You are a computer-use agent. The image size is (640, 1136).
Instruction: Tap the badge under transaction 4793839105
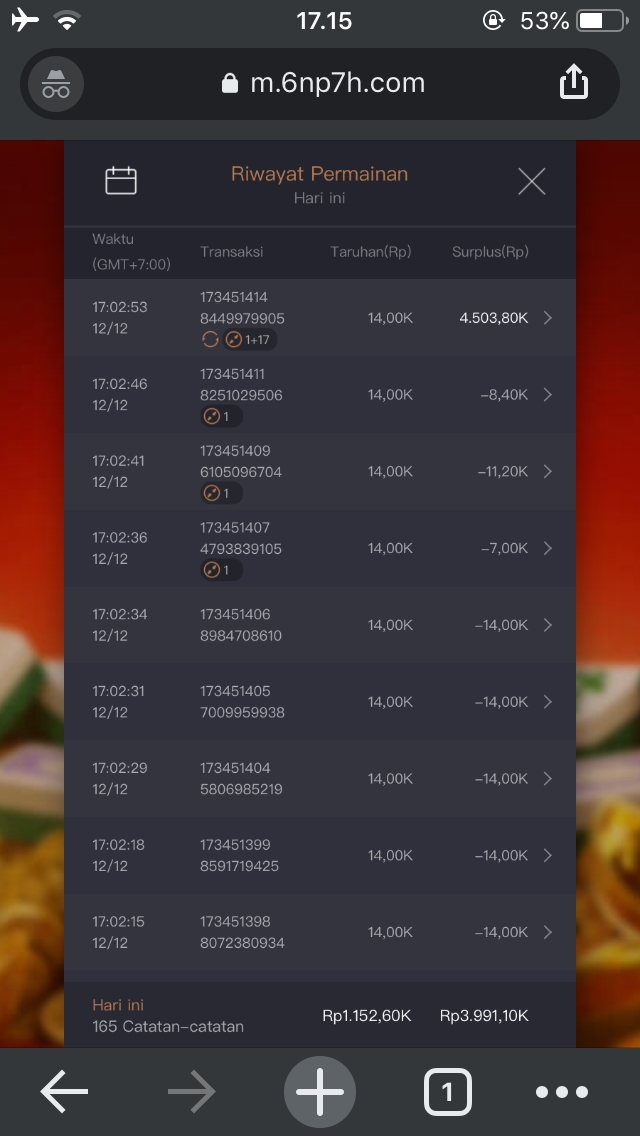pos(221,570)
